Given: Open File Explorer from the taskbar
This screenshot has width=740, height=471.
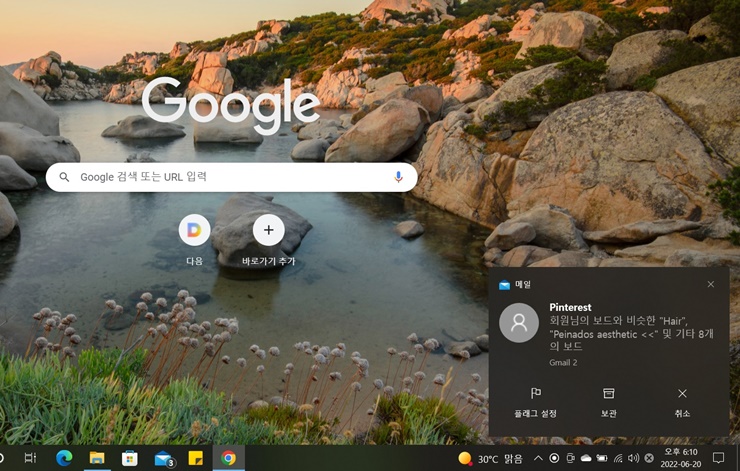Looking at the screenshot, I should pos(97,458).
